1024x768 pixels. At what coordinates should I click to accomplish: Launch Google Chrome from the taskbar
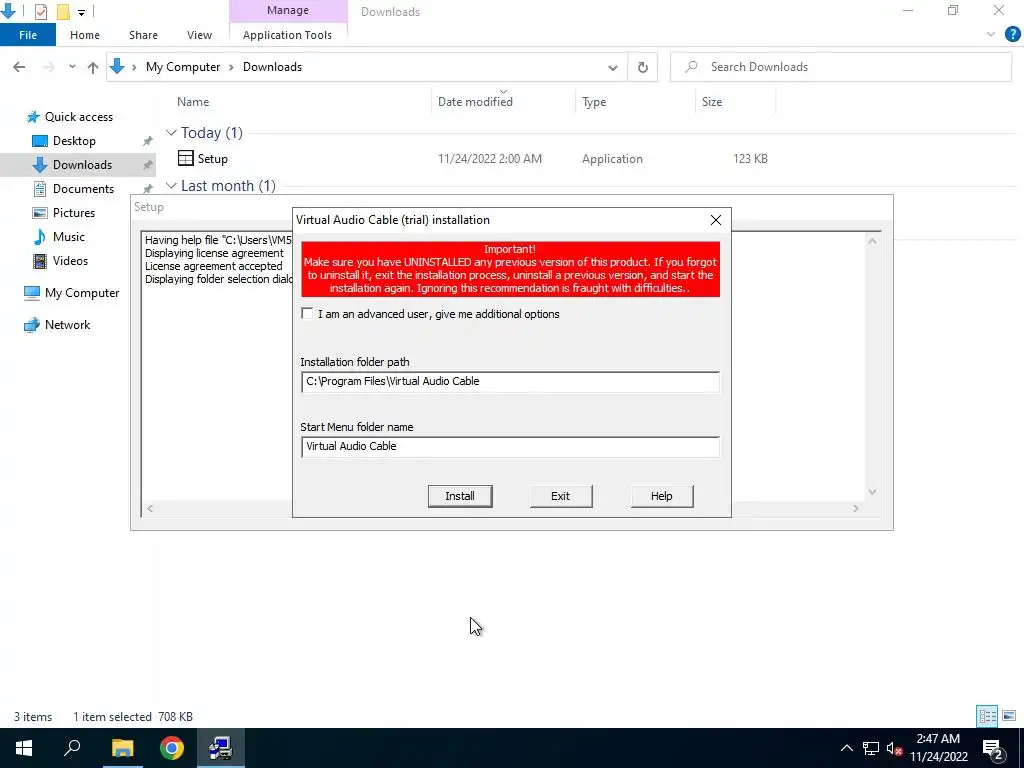point(172,748)
